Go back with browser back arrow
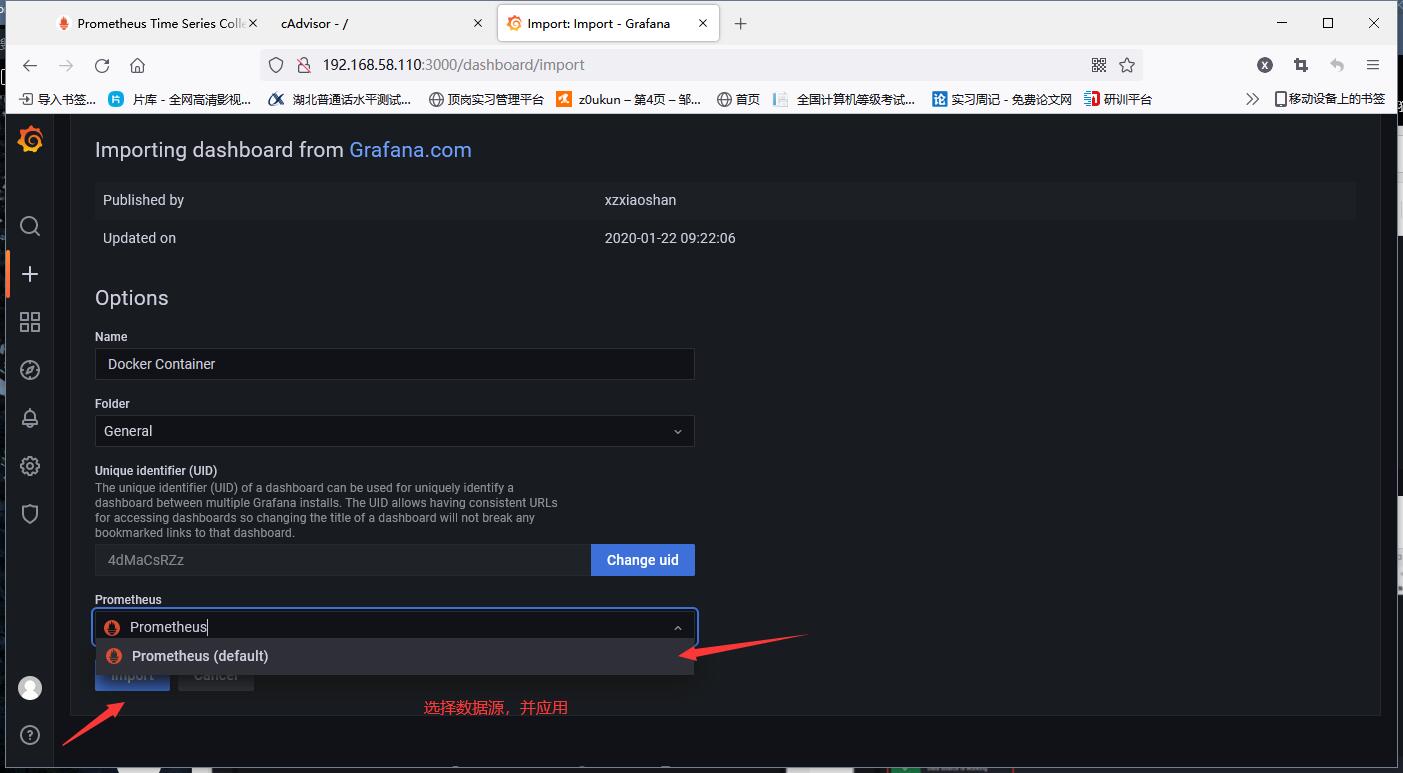The image size is (1403, 773). click(30, 65)
